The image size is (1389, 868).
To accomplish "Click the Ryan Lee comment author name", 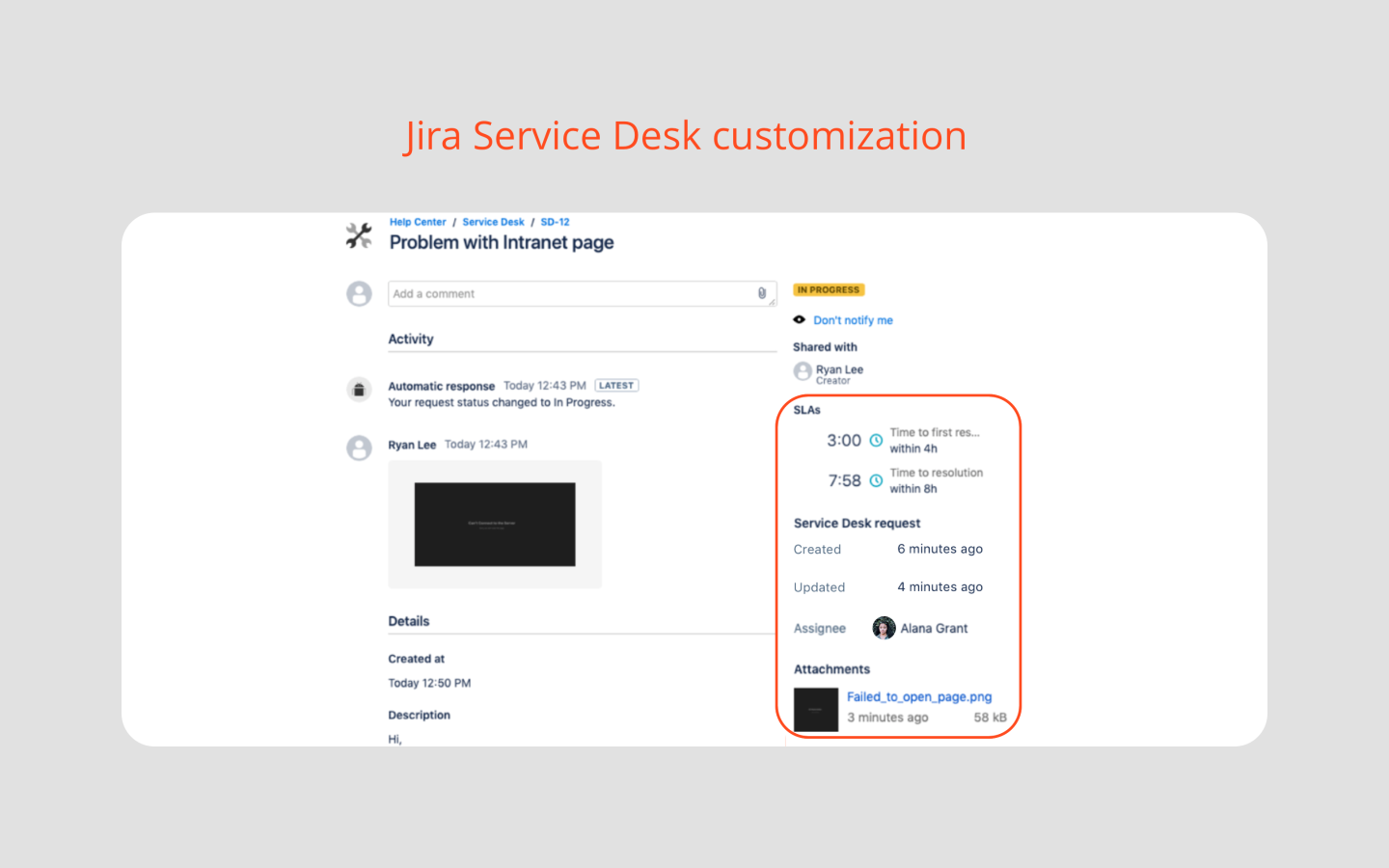I will [412, 445].
